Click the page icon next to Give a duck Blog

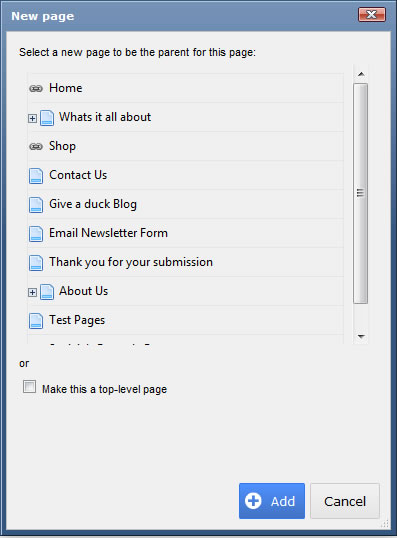(x=36, y=205)
